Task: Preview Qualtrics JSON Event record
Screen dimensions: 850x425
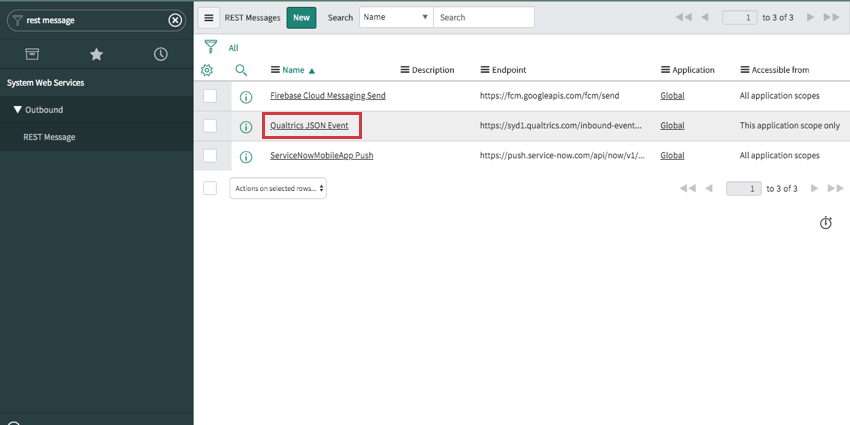Action: 246,127
